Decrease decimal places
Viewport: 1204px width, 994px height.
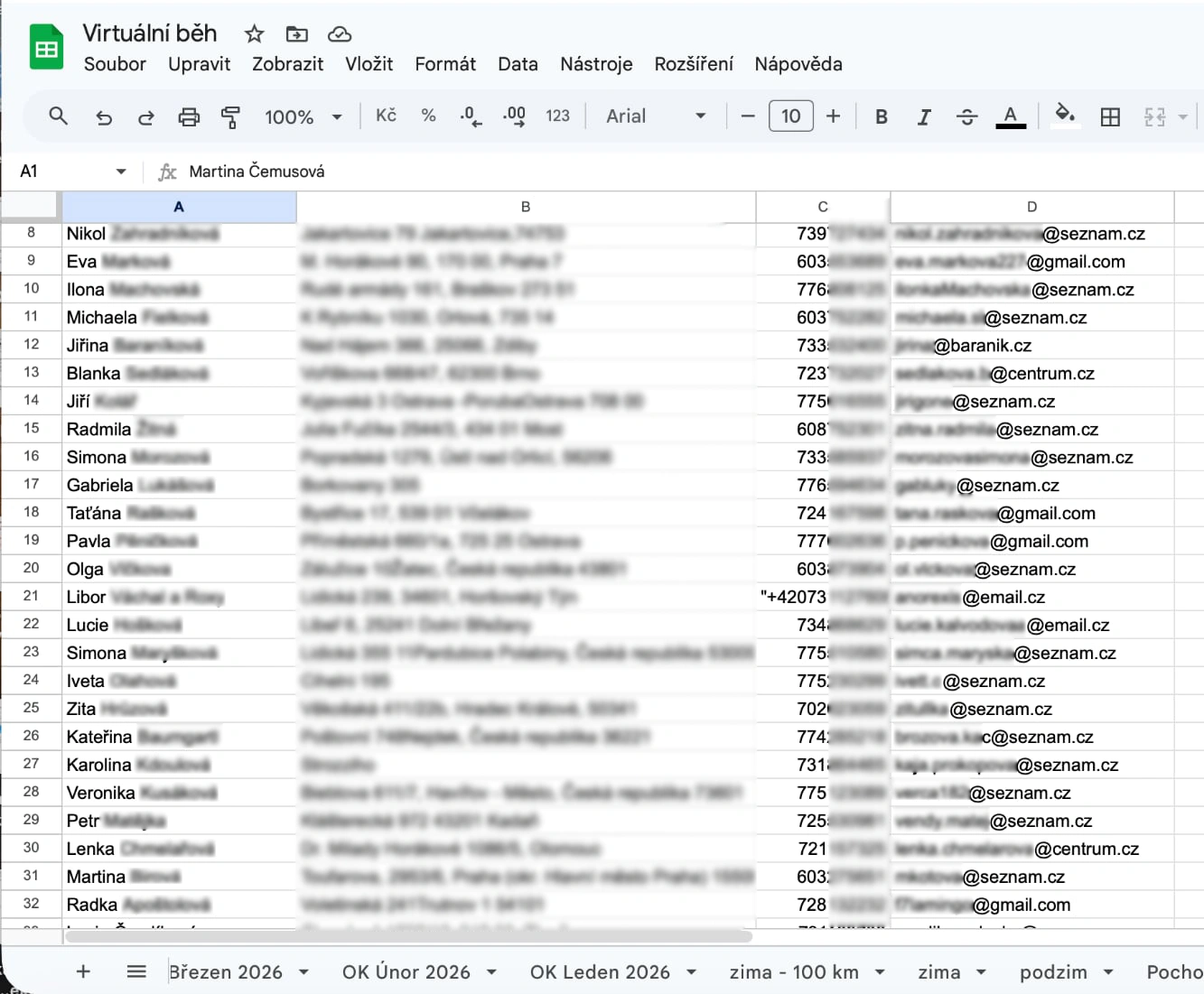click(471, 116)
